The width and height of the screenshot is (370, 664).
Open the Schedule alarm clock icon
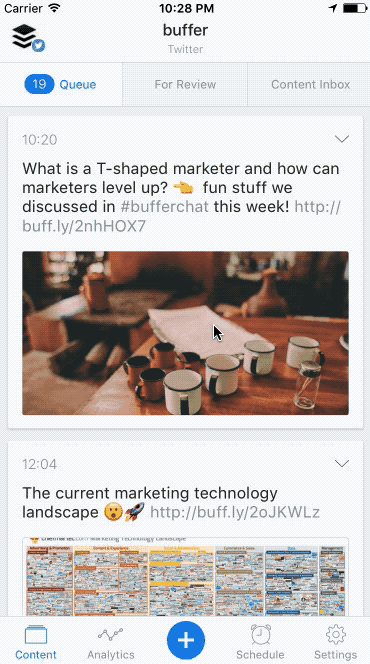coord(261,635)
